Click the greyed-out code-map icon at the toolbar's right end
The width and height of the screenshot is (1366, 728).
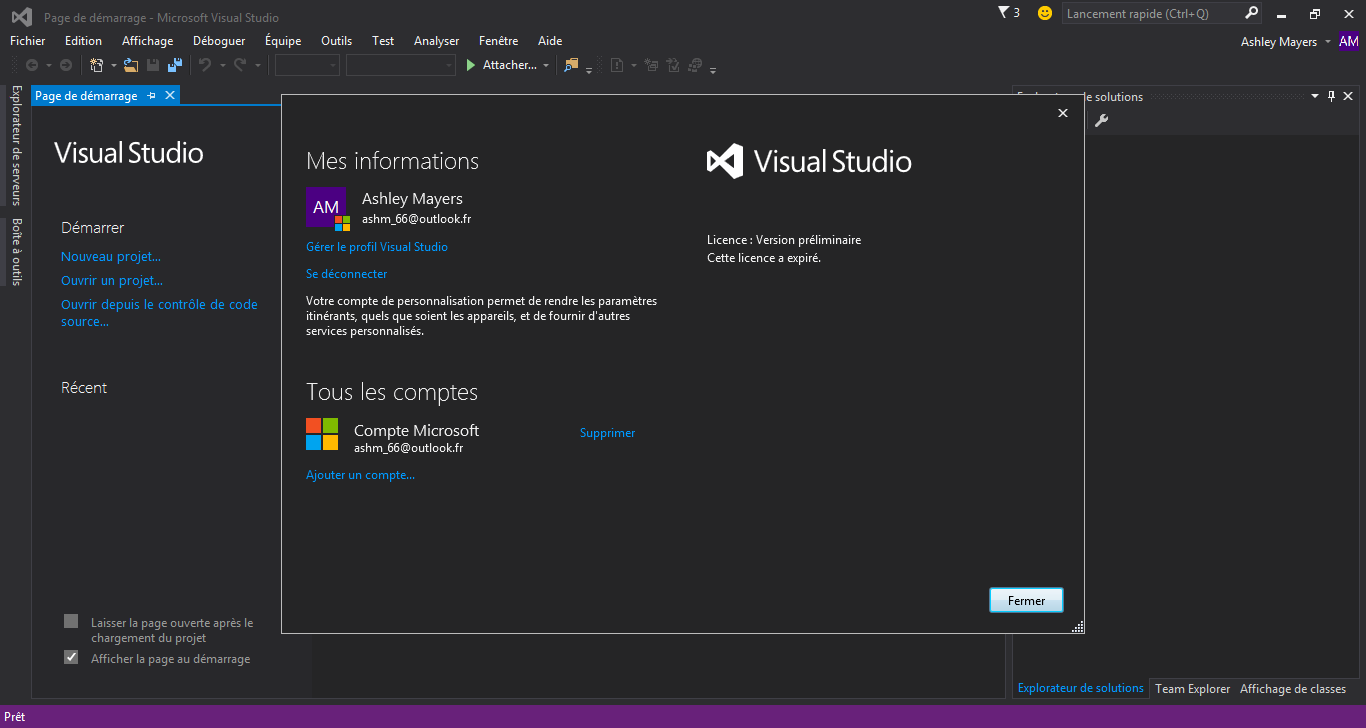pyautogui.click(x=696, y=65)
